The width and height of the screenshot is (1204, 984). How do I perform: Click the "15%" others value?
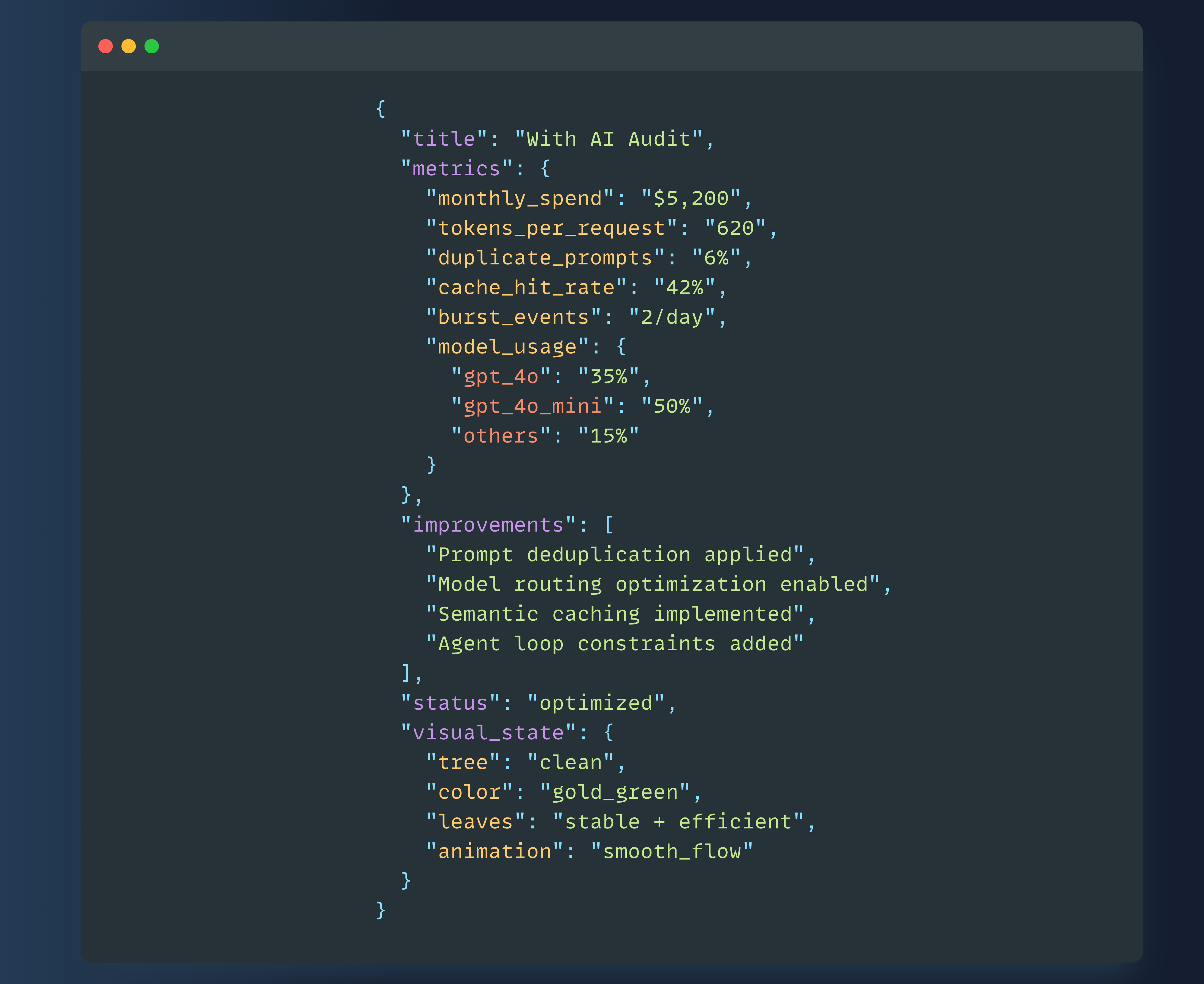click(609, 436)
